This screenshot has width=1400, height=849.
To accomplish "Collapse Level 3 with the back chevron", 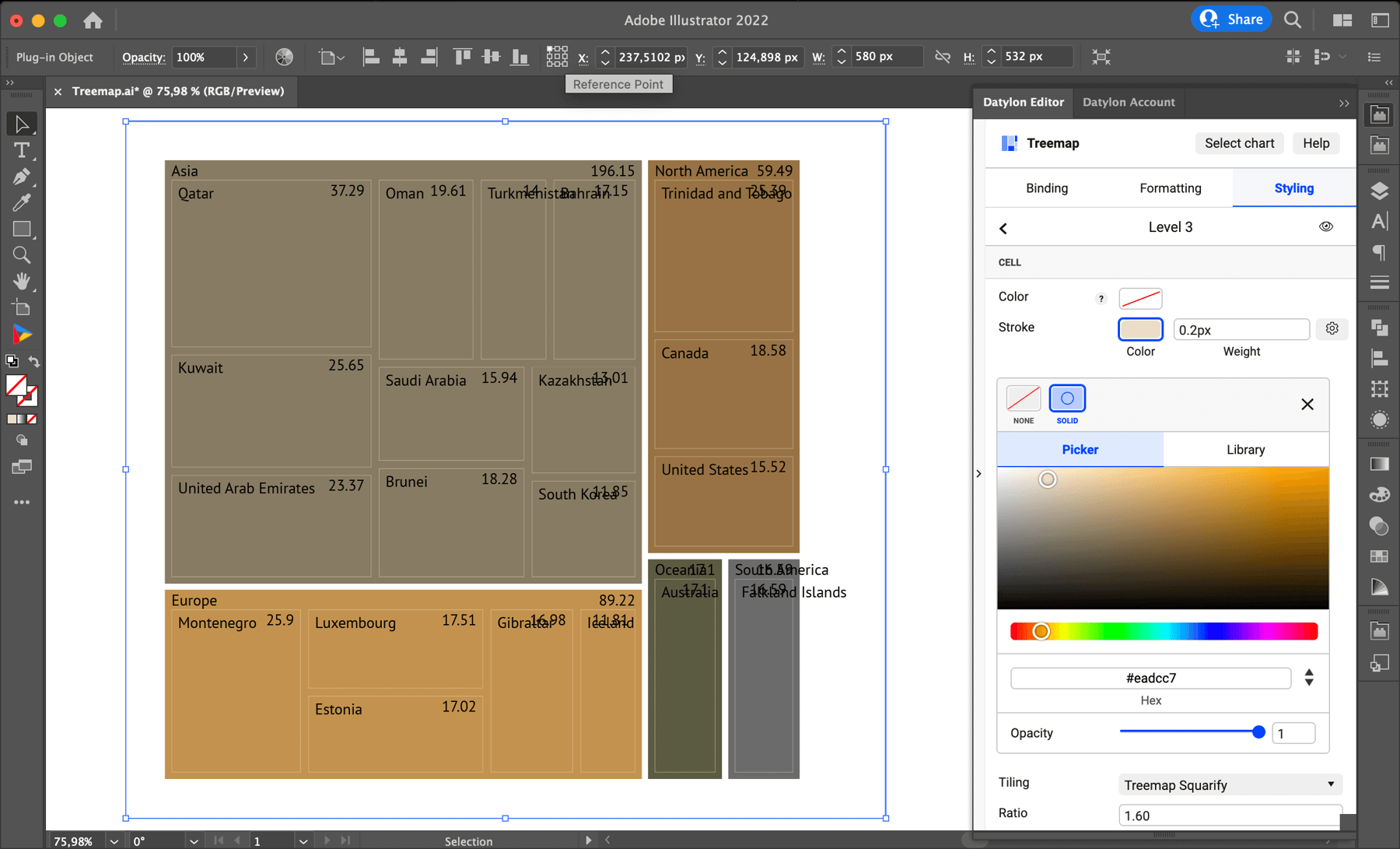I will pos(1003,227).
